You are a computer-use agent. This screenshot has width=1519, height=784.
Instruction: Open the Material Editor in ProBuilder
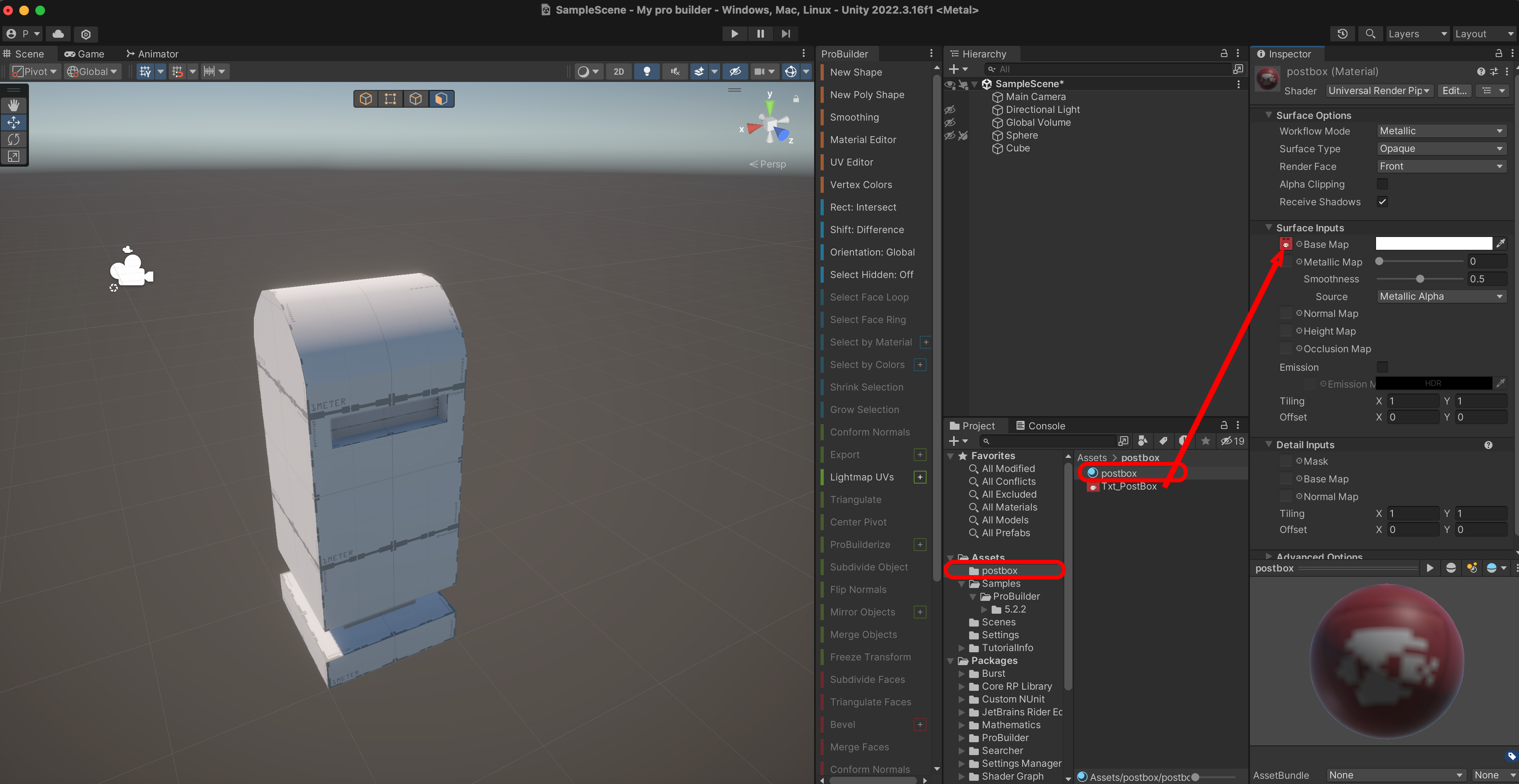[863, 140]
